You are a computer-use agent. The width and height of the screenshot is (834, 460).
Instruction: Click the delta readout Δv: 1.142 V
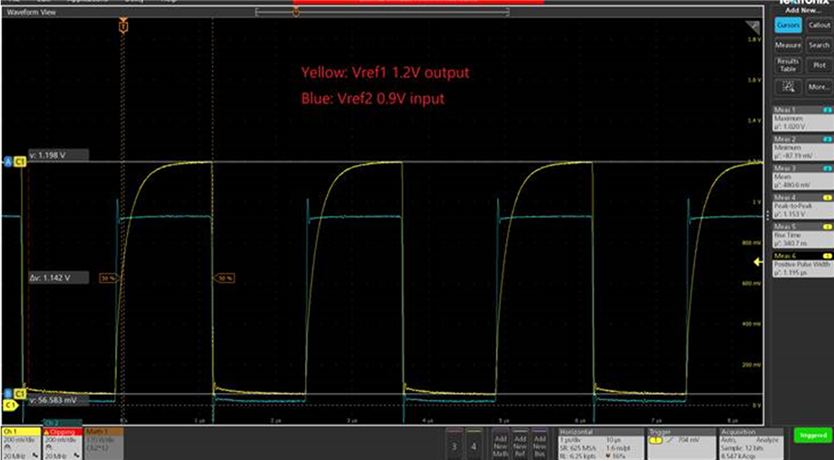[59, 278]
